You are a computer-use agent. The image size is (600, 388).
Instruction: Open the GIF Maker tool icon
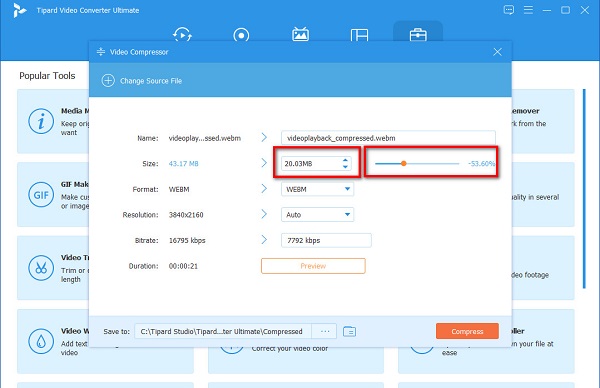pyautogui.click(x=41, y=195)
